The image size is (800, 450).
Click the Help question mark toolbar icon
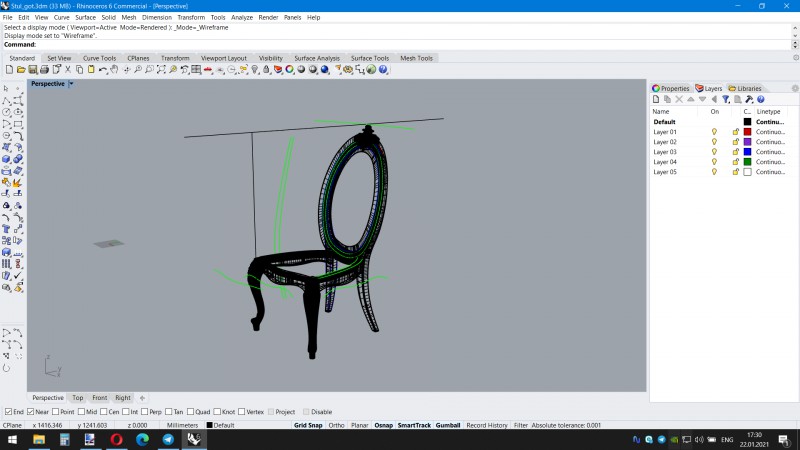[383, 69]
